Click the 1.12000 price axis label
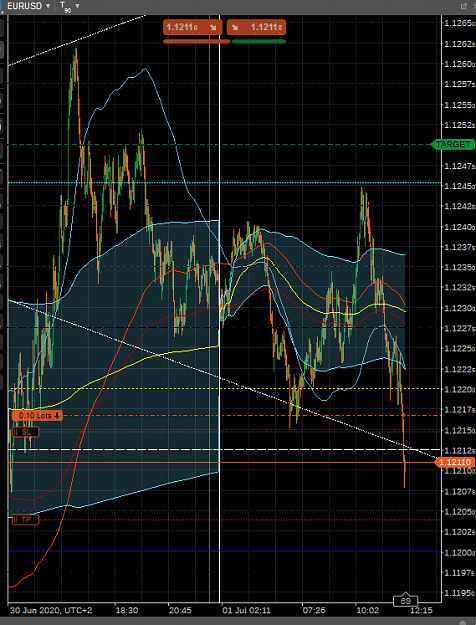The width and height of the screenshot is (476, 625). click(460, 552)
